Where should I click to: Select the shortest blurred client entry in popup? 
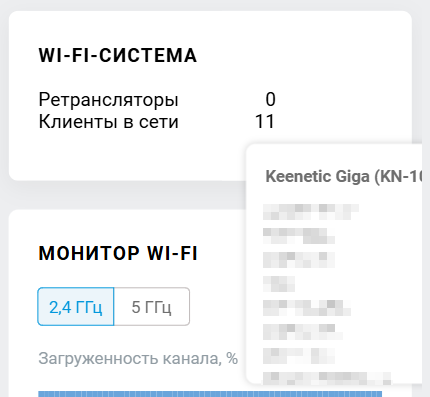tap(279, 284)
